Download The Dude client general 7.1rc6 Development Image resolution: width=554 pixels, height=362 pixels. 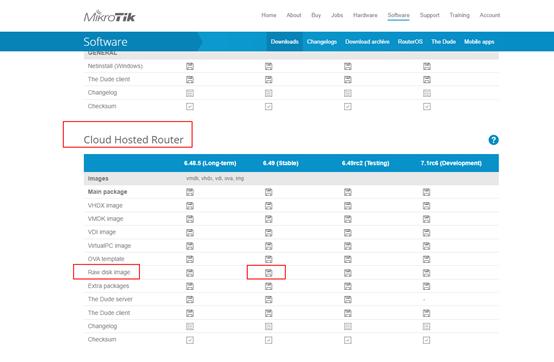point(427,79)
